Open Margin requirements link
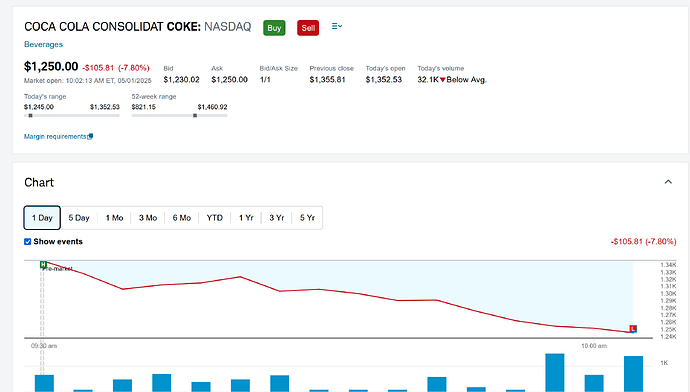The height and width of the screenshot is (392, 690). coord(55,136)
